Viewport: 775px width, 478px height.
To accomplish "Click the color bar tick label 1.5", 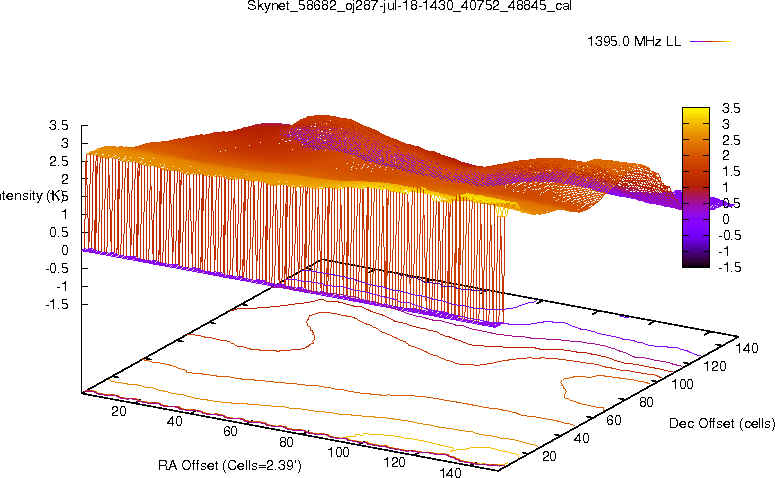I will [x=731, y=172].
